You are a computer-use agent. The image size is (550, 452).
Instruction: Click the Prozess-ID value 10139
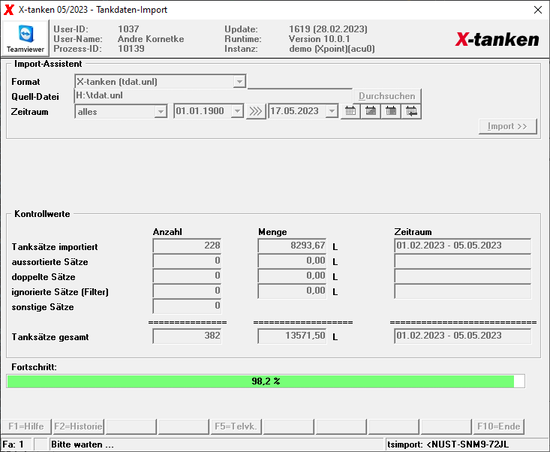pyautogui.click(x=131, y=48)
